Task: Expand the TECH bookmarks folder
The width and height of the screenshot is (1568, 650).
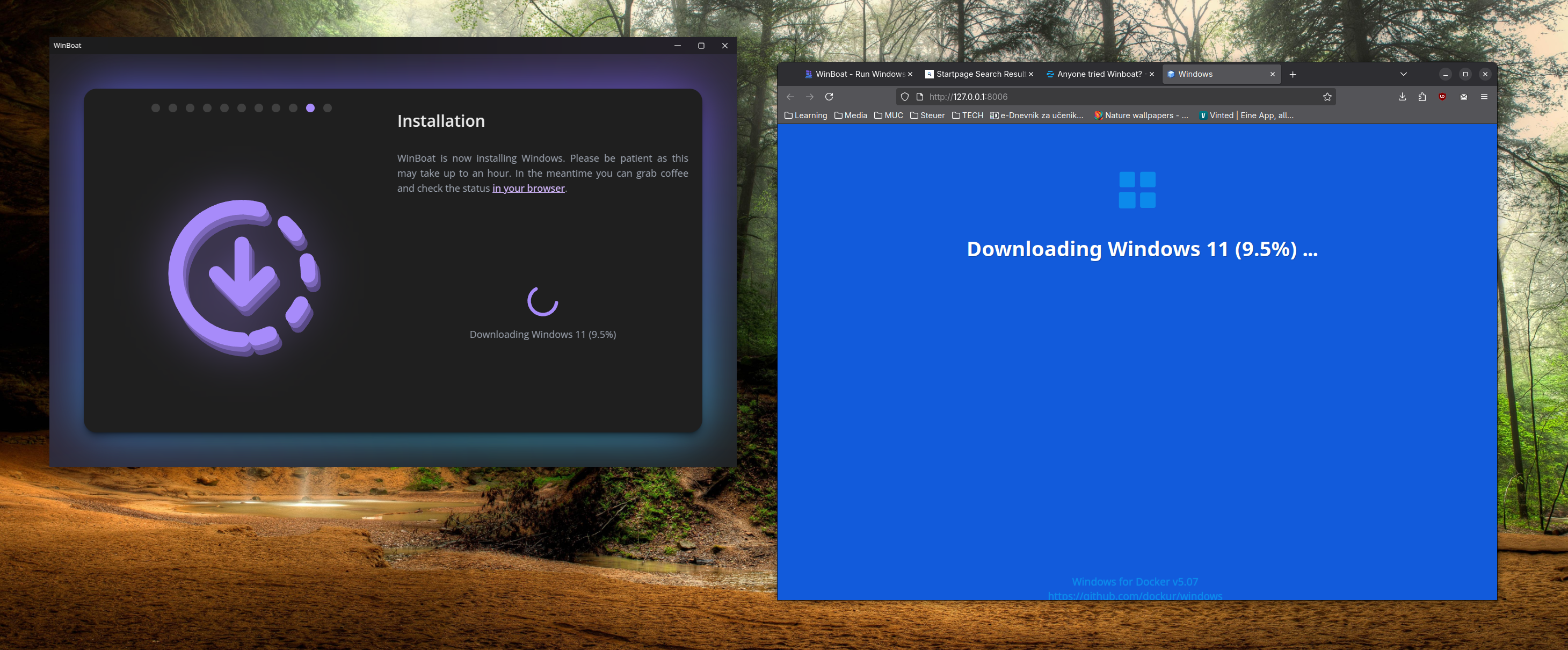Action: 967,115
